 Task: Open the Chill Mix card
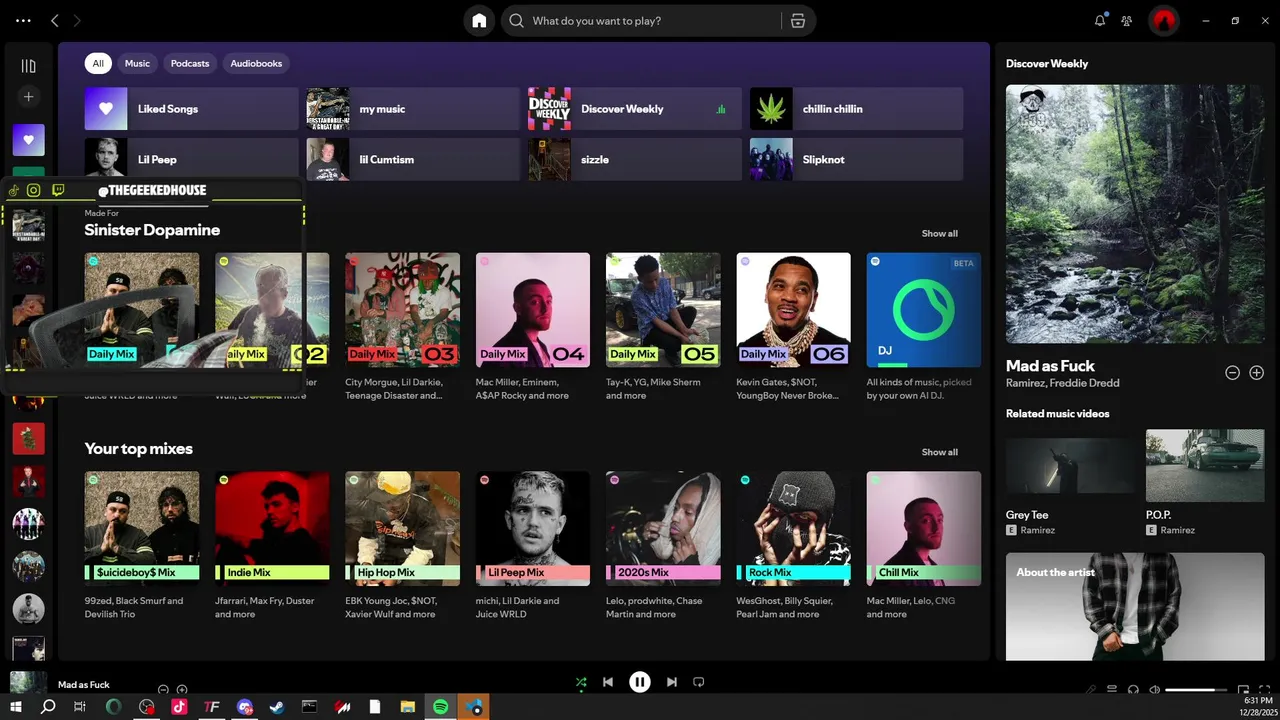pyautogui.click(x=923, y=546)
